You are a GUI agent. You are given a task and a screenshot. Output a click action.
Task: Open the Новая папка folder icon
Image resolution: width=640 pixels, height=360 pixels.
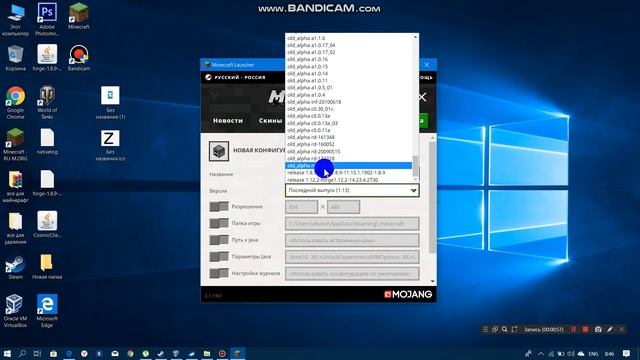(x=47, y=267)
